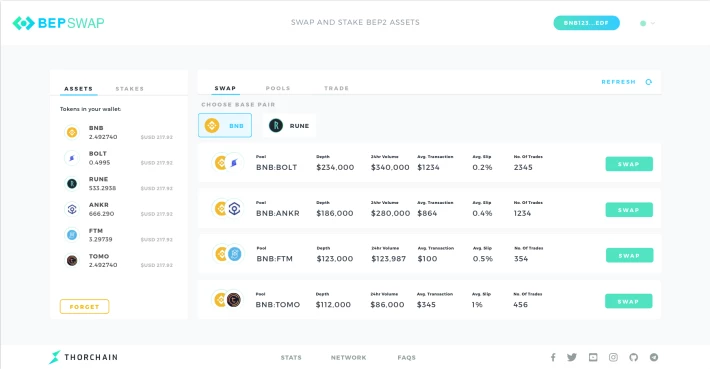Click the TOMO token icon in wallet list

tap(72, 260)
